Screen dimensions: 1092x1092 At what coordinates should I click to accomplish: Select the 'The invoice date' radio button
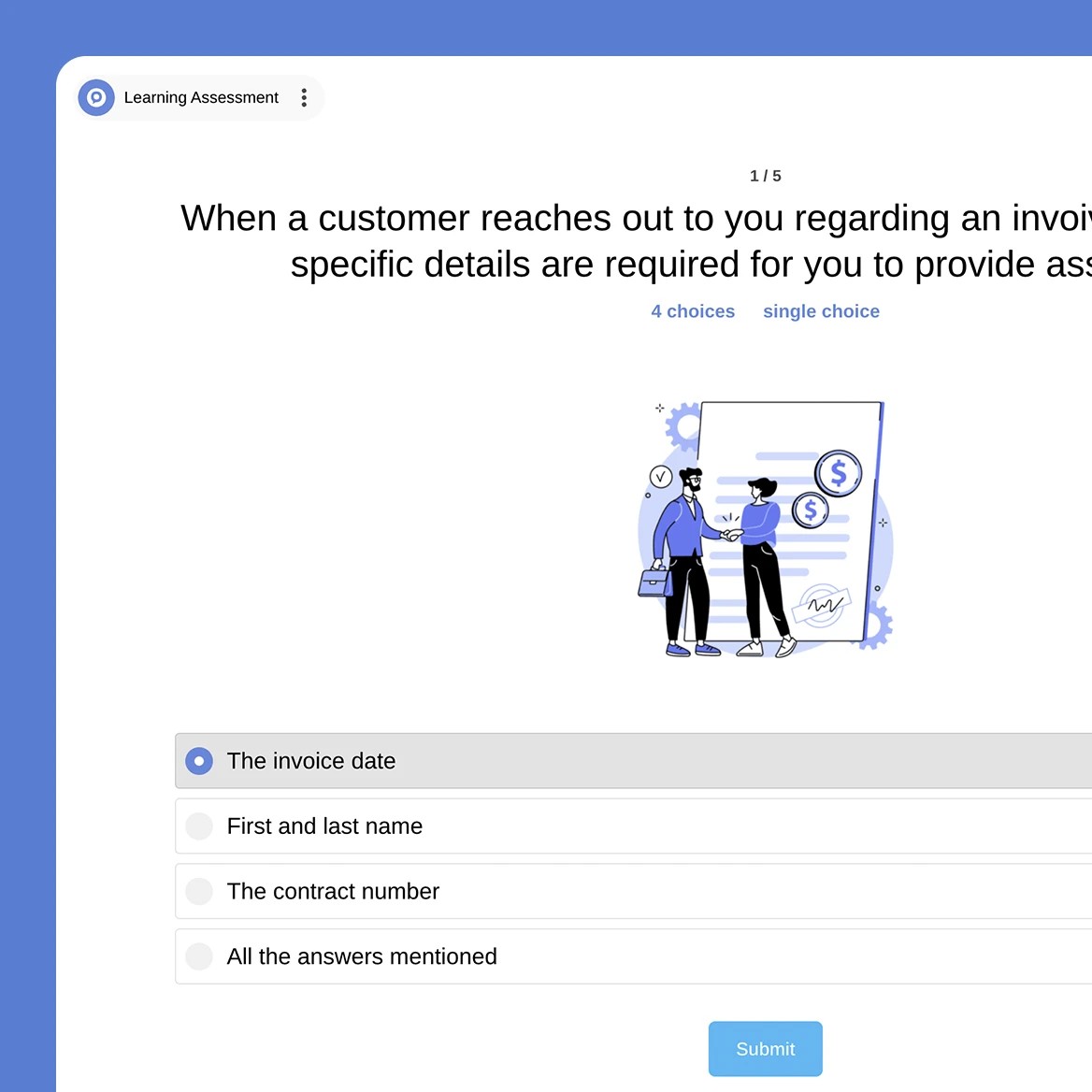pos(199,761)
